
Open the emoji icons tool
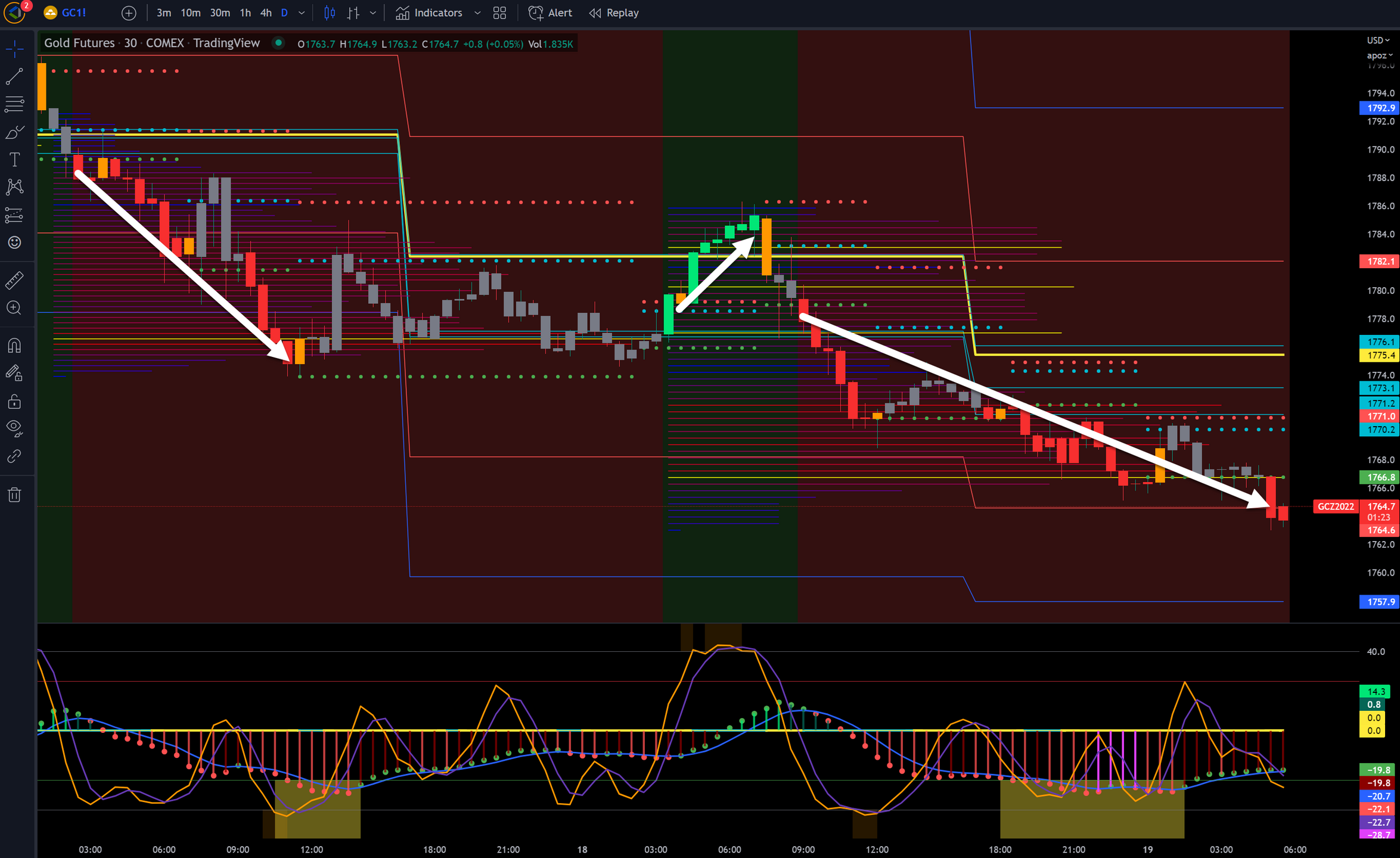click(14, 243)
